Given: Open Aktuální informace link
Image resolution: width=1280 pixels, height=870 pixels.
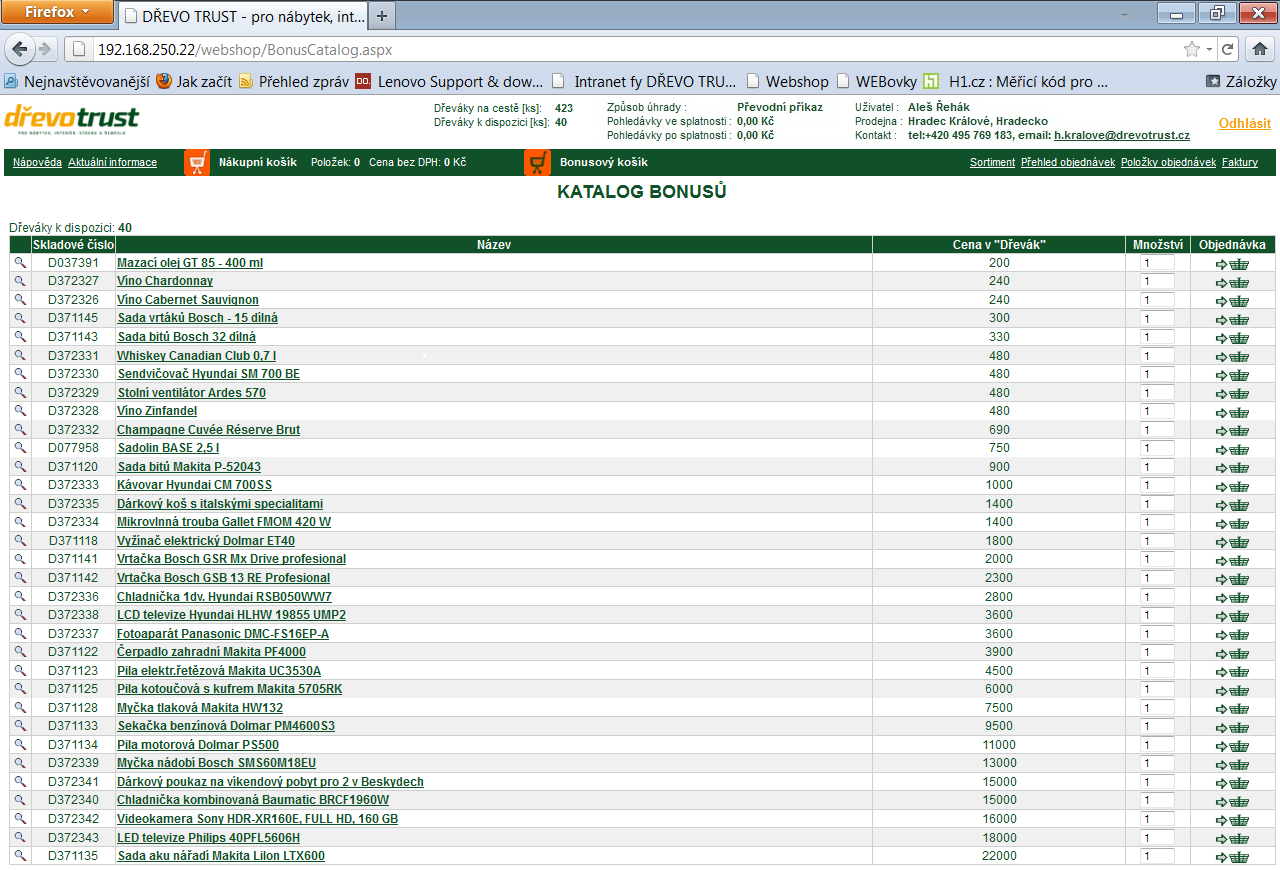Looking at the screenshot, I should point(112,162).
